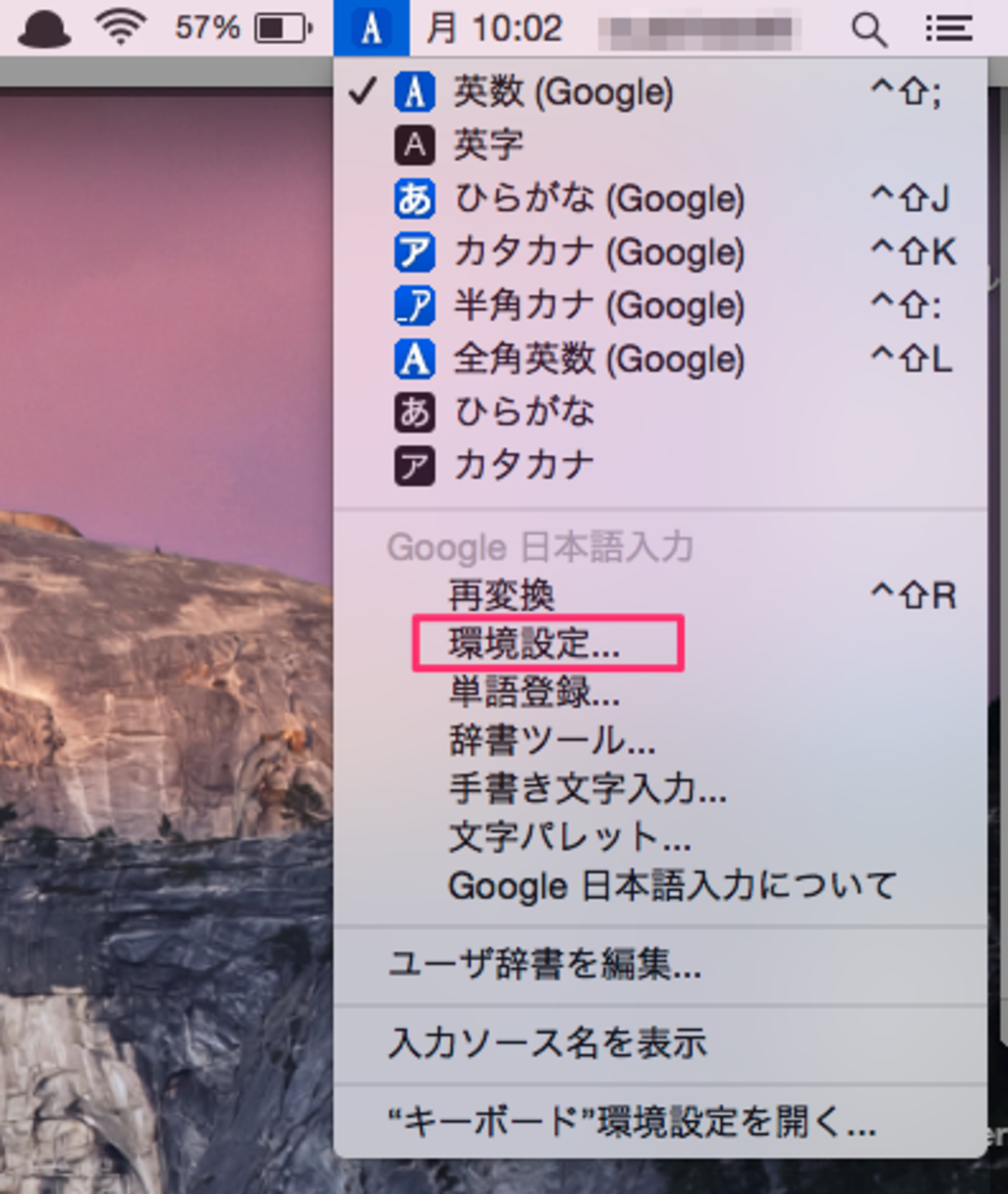Switch to カタカナ without Google label
This screenshot has width=1008, height=1194.
point(661,465)
